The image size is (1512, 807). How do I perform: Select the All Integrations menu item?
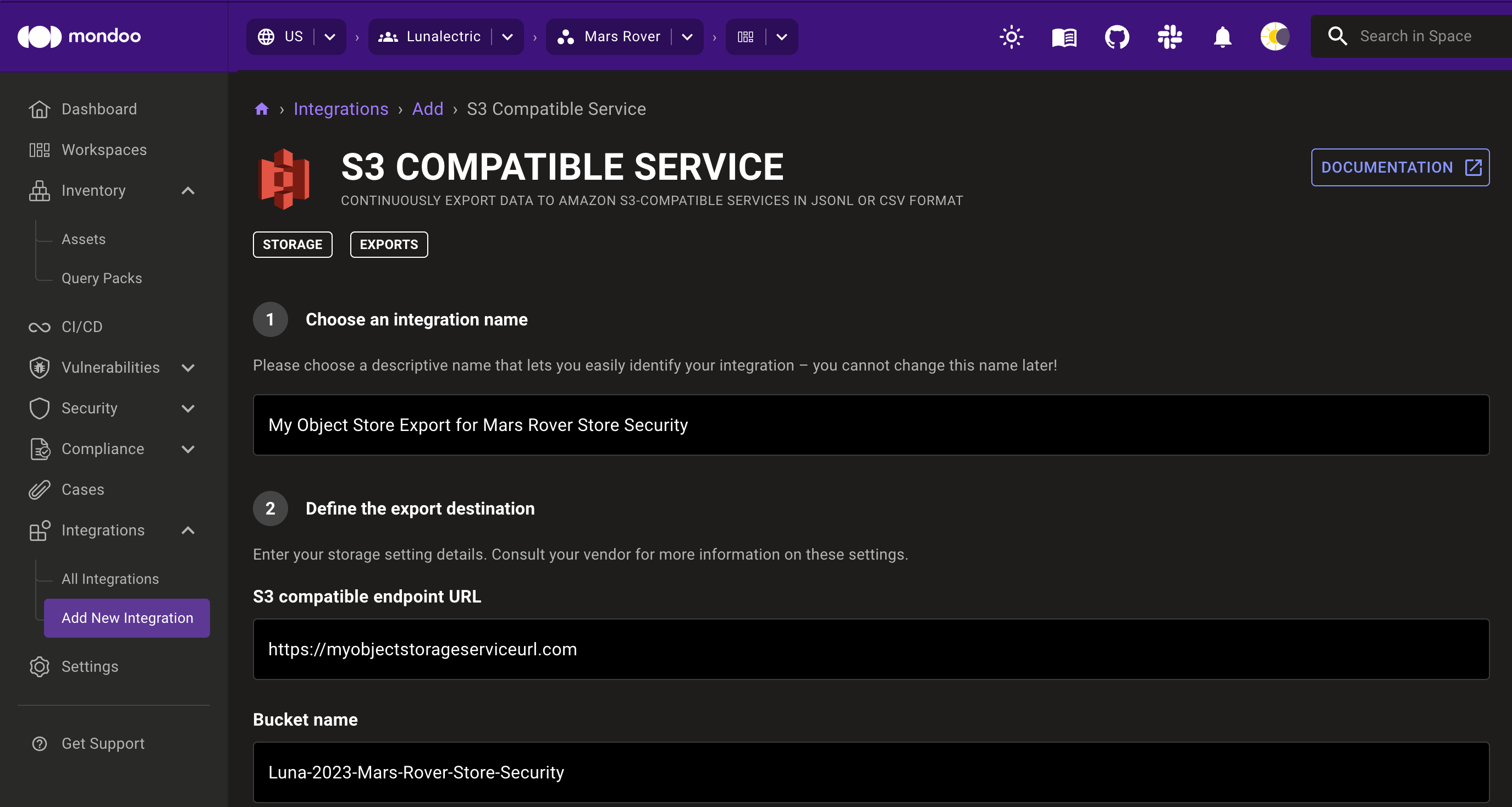pos(109,579)
